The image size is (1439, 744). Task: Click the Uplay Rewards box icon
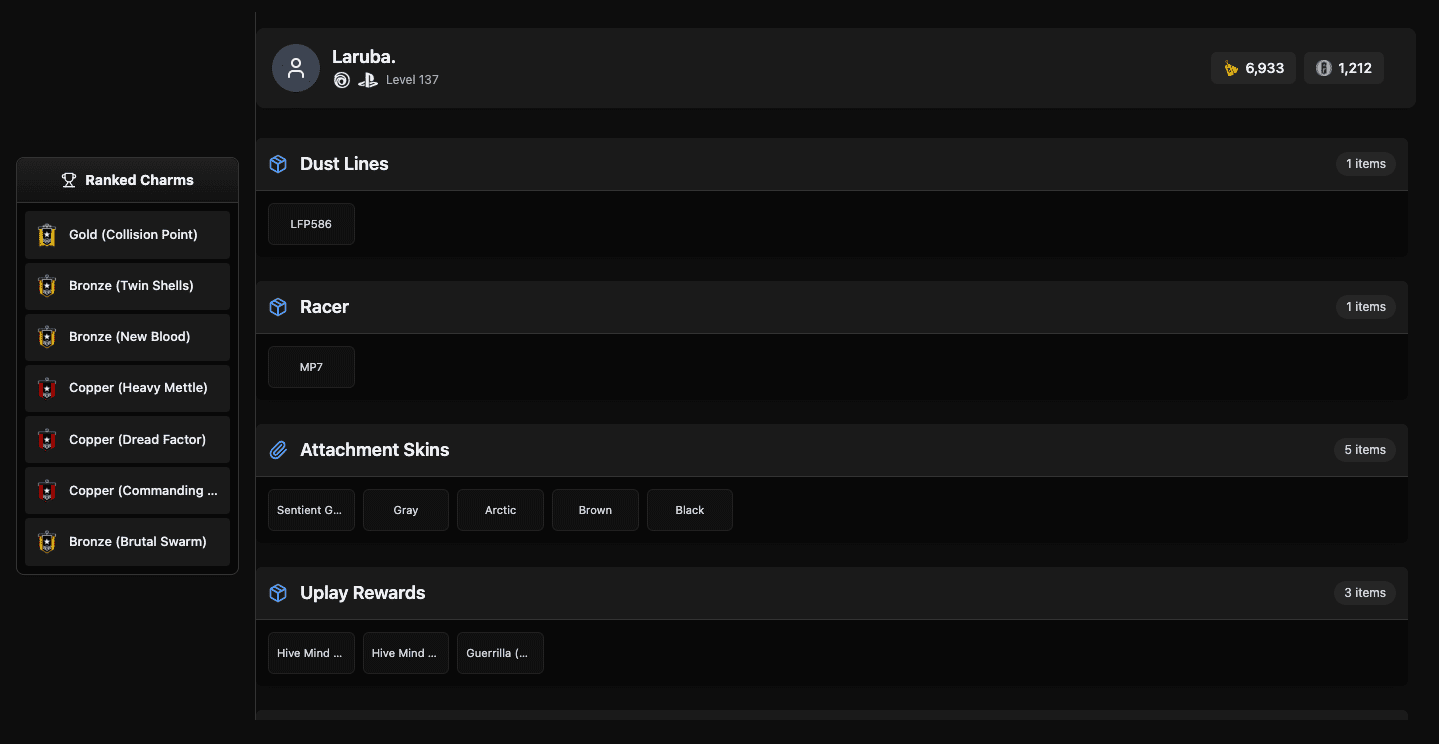(279, 593)
